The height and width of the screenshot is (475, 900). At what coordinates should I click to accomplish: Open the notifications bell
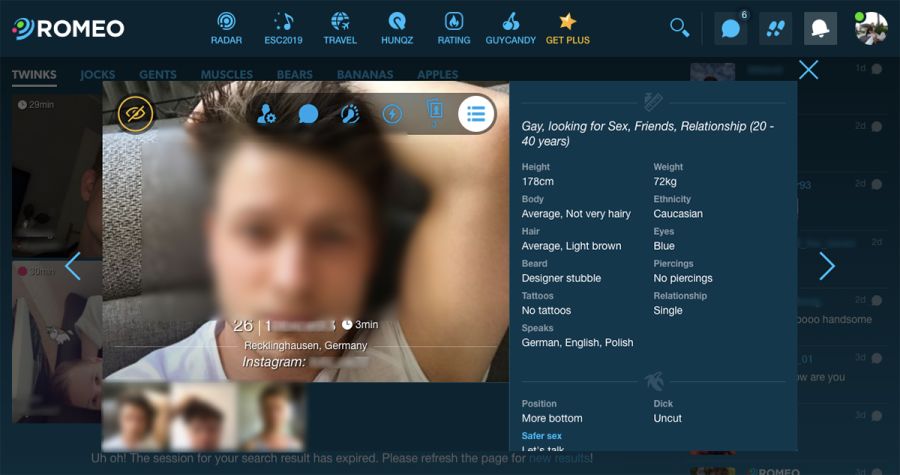[x=820, y=28]
